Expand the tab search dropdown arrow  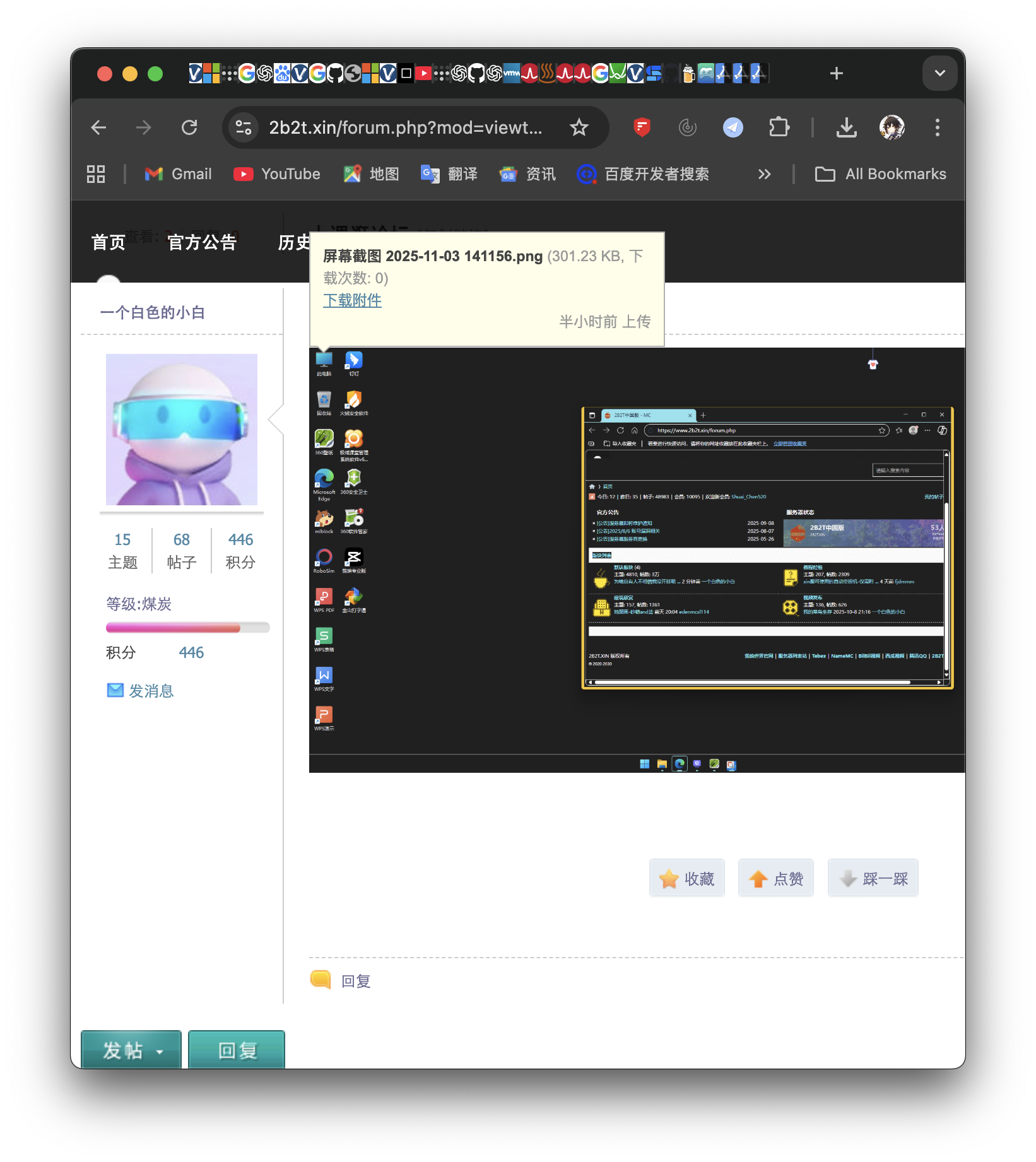[x=939, y=73]
